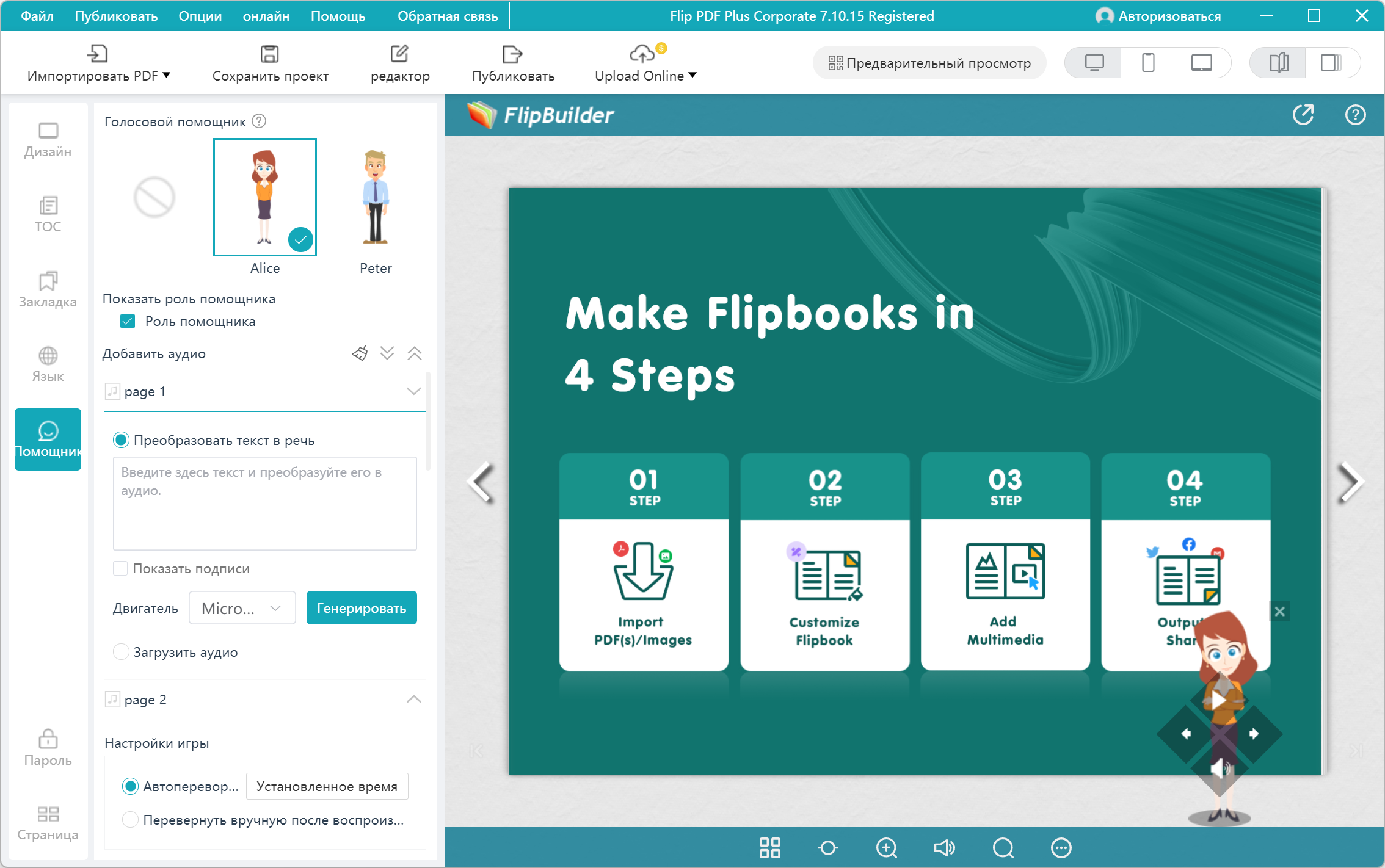Click the clear audio broom icon
This screenshot has width=1385, height=868.
[x=360, y=353]
